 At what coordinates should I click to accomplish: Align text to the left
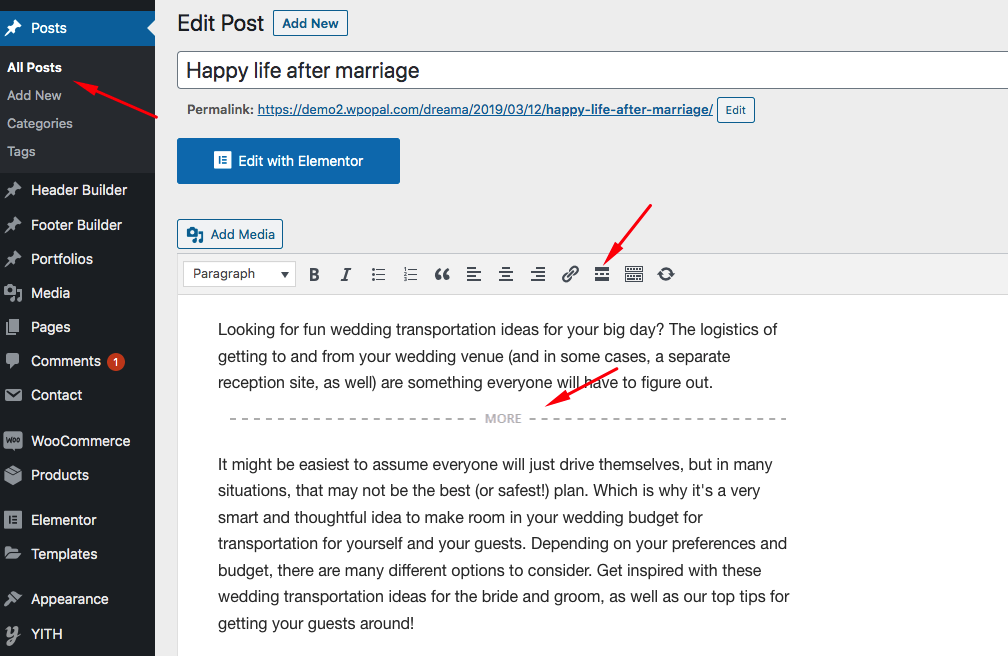(x=474, y=274)
